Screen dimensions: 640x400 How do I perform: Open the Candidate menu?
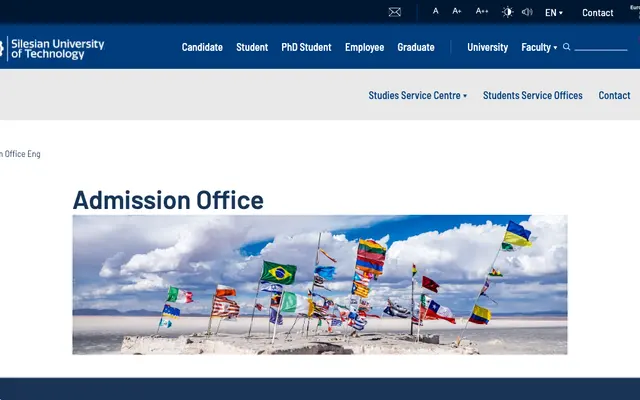(202, 47)
